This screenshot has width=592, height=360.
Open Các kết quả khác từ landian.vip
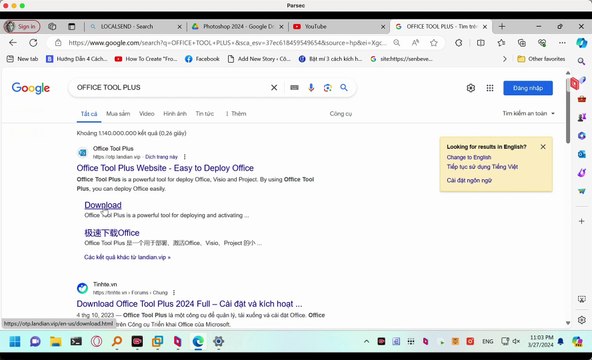[x=127, y=257]
